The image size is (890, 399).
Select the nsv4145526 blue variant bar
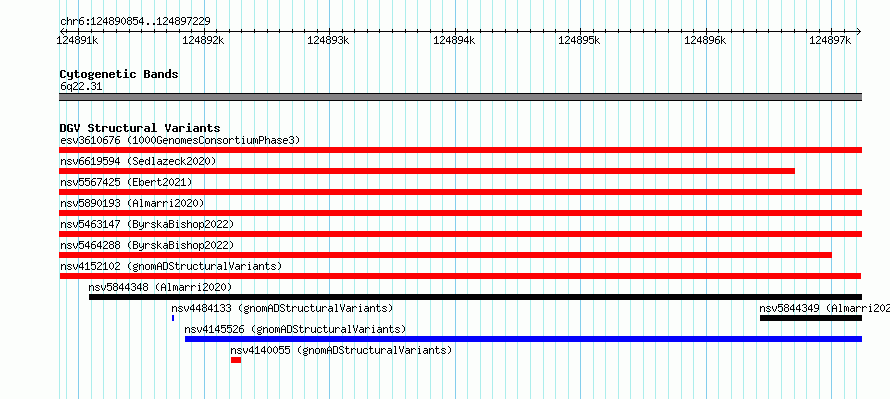tap(523, 339)
